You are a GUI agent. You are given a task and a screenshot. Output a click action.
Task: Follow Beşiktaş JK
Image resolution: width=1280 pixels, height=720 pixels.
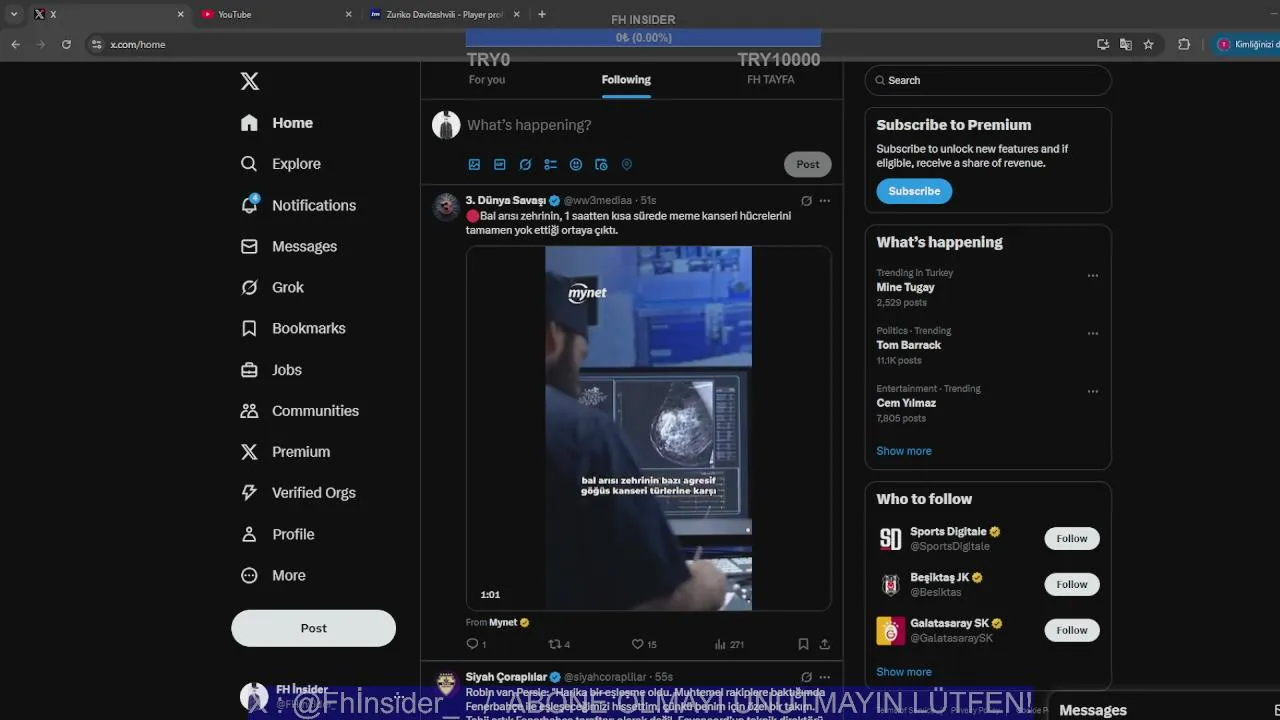(1072, 584)
